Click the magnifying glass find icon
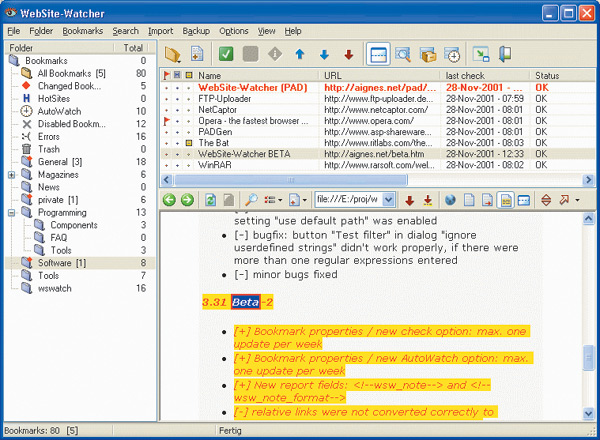 click(x=251, y=200)
